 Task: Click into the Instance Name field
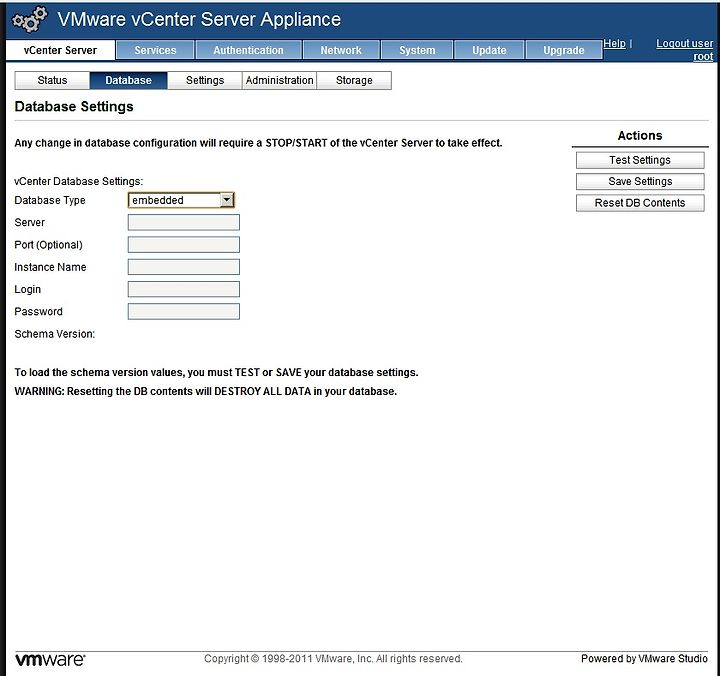pos(184,267)
